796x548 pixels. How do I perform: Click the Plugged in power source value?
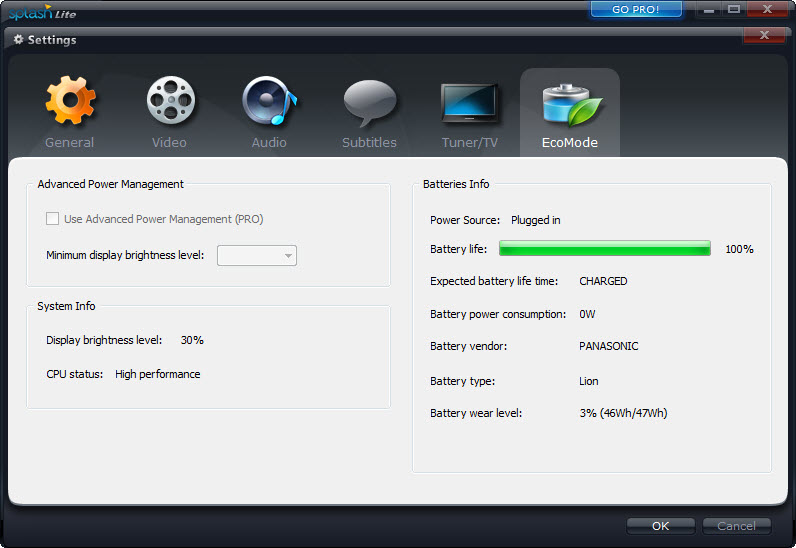[x=536, y=220]
